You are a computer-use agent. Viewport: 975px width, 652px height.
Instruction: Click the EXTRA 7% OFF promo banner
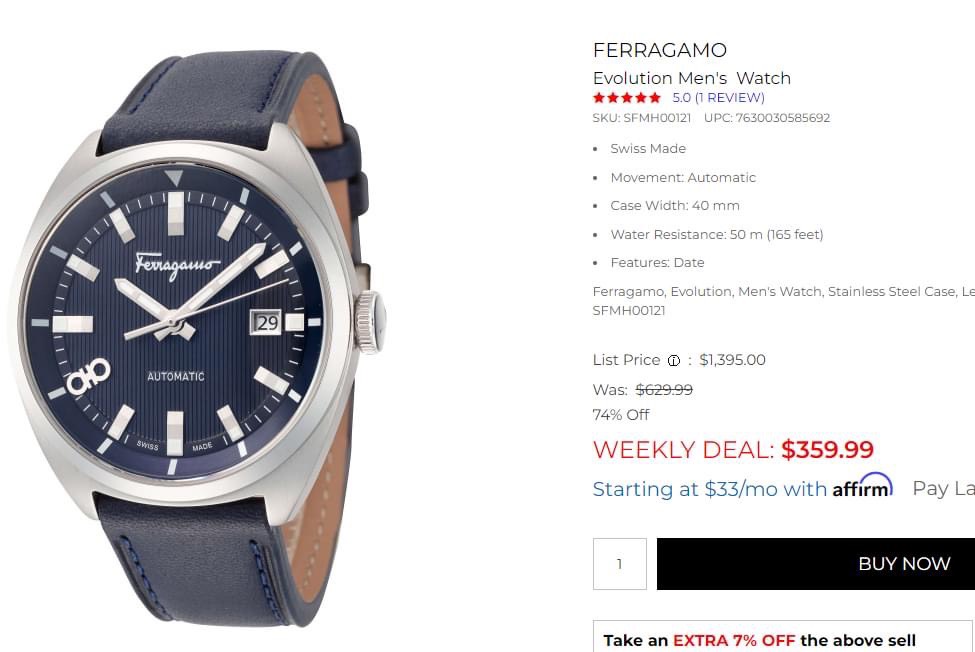coord(760,640)
